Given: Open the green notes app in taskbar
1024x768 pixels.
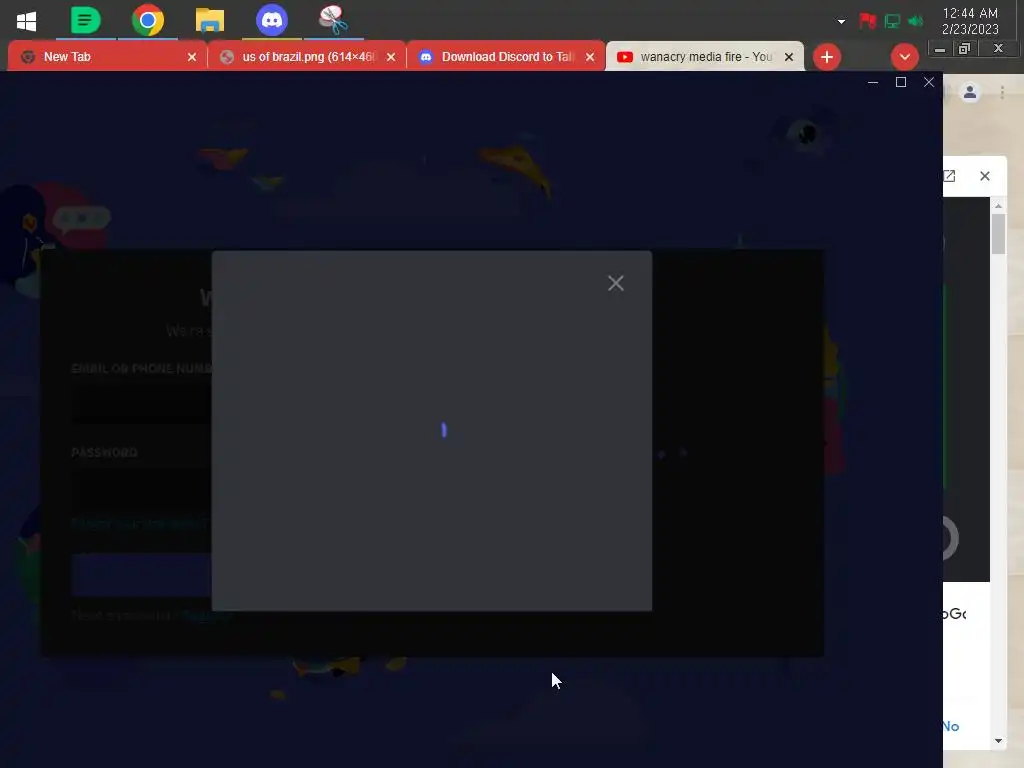Looking at the screenshot, I should point(86,20).
